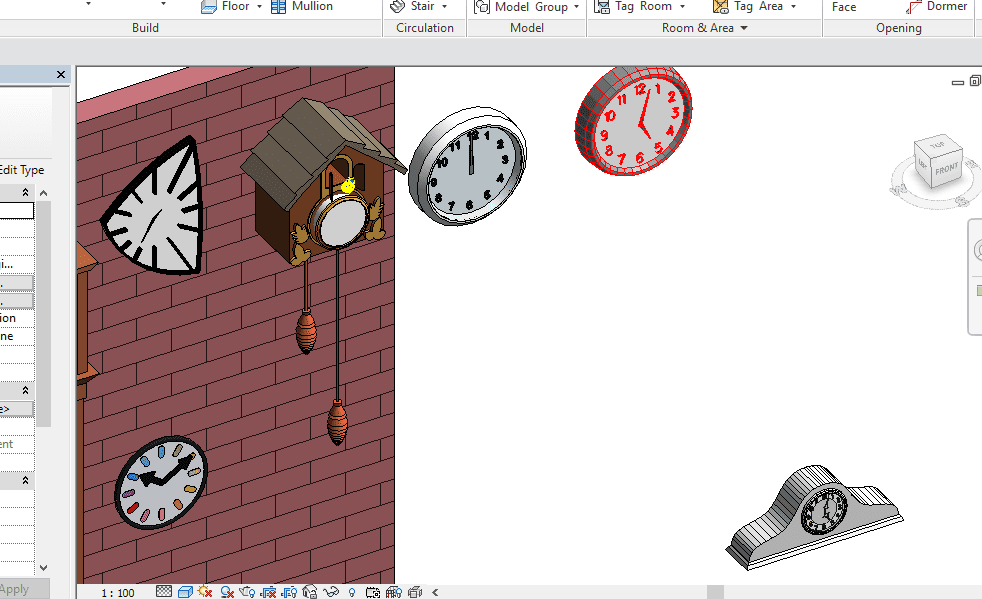The width and height of the screenshot is (982, 599).
Task: Open the Tag Area dropdown arrow
Action: [x=794, y=7]
